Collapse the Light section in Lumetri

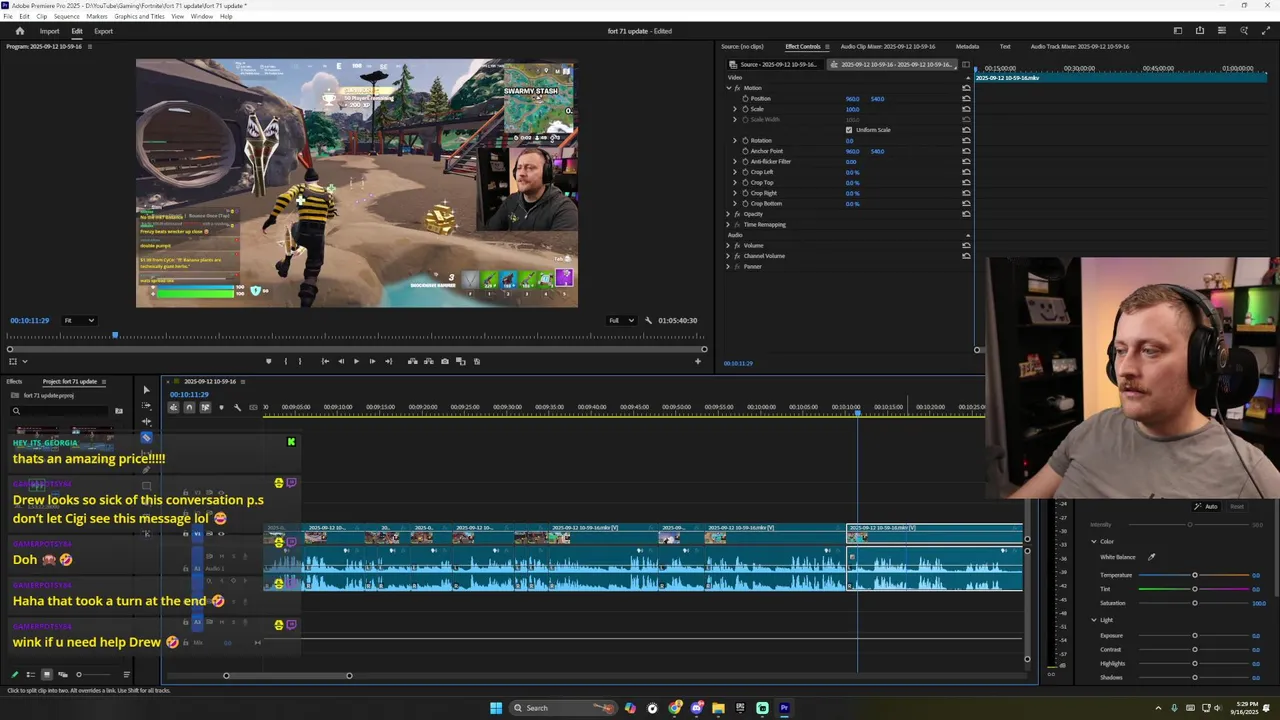coord(1094,620)
